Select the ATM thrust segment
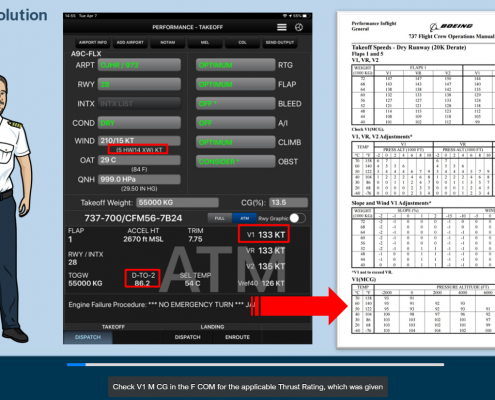The image size is (495, 400). pyautogui.click(x=244, y=218)
